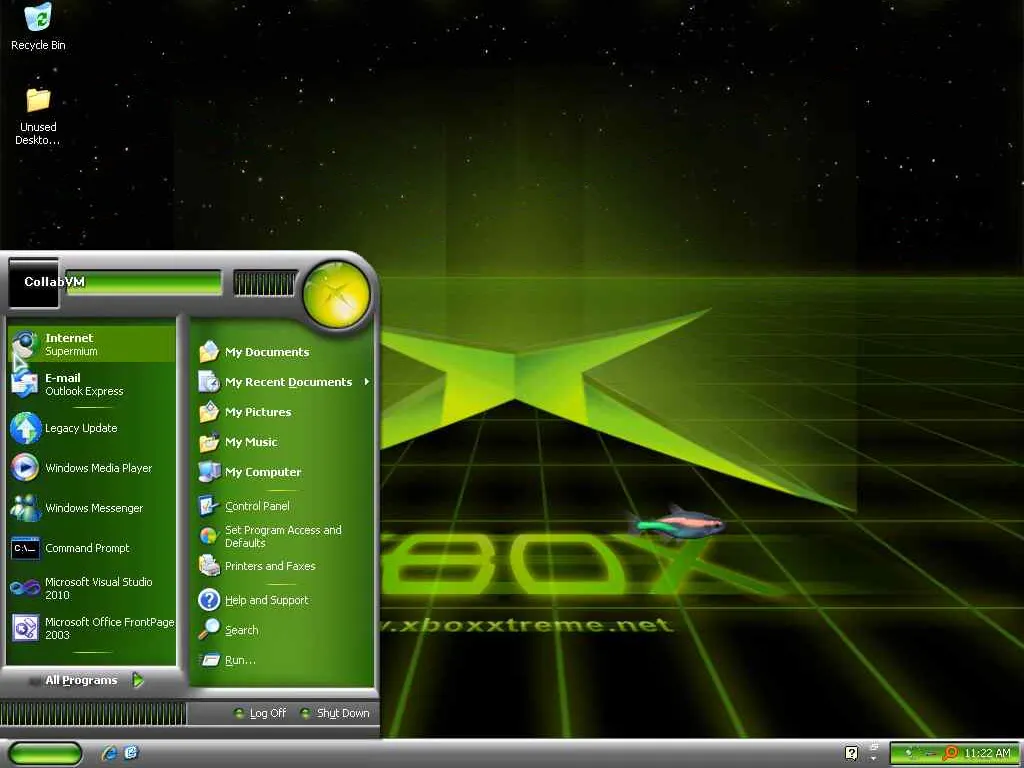Click the My Music label
The image size is (1024, 768).
(x=251, y=442)
